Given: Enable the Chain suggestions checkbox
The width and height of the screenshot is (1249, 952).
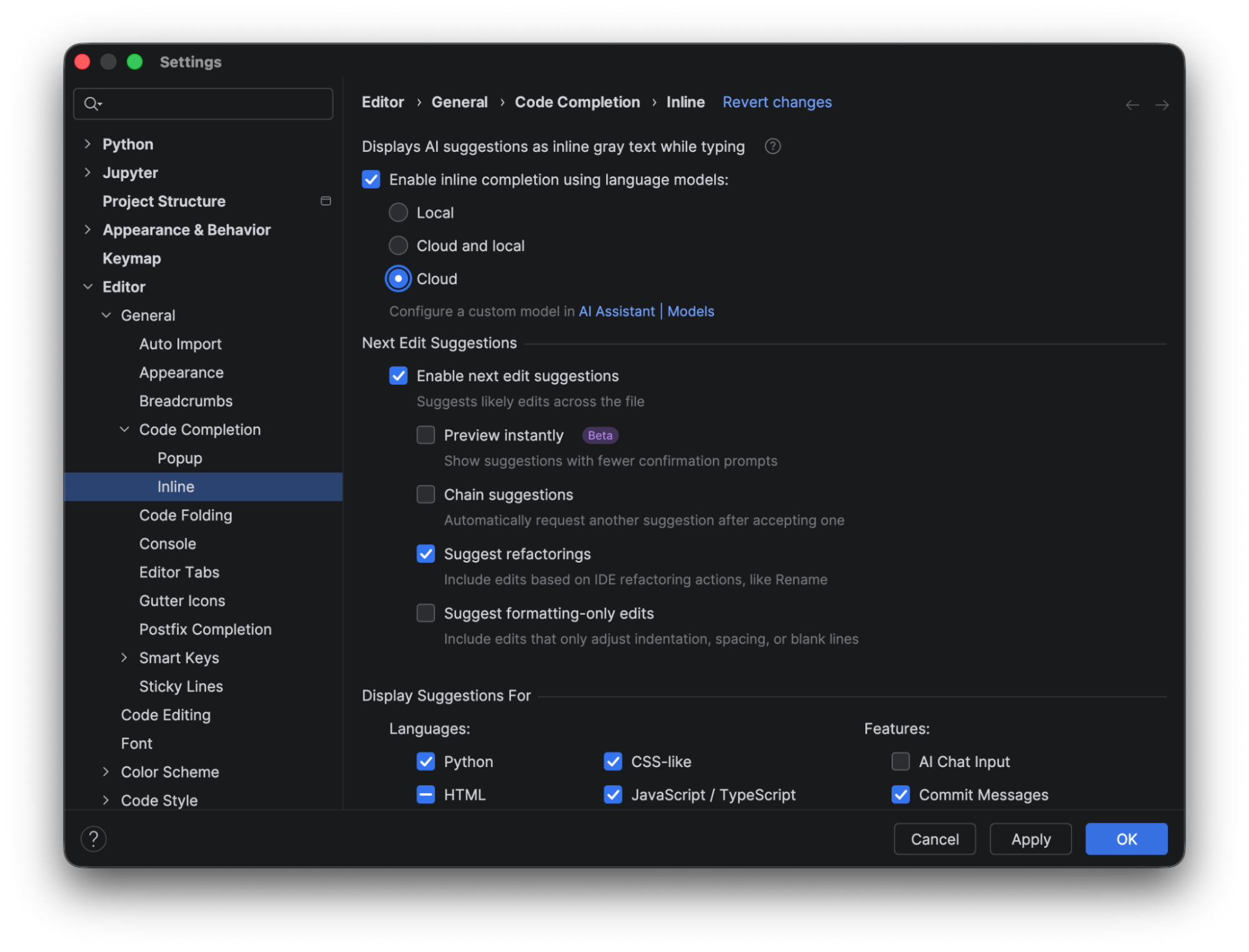Looking at the screenshot, I should (x=425, y=495).
